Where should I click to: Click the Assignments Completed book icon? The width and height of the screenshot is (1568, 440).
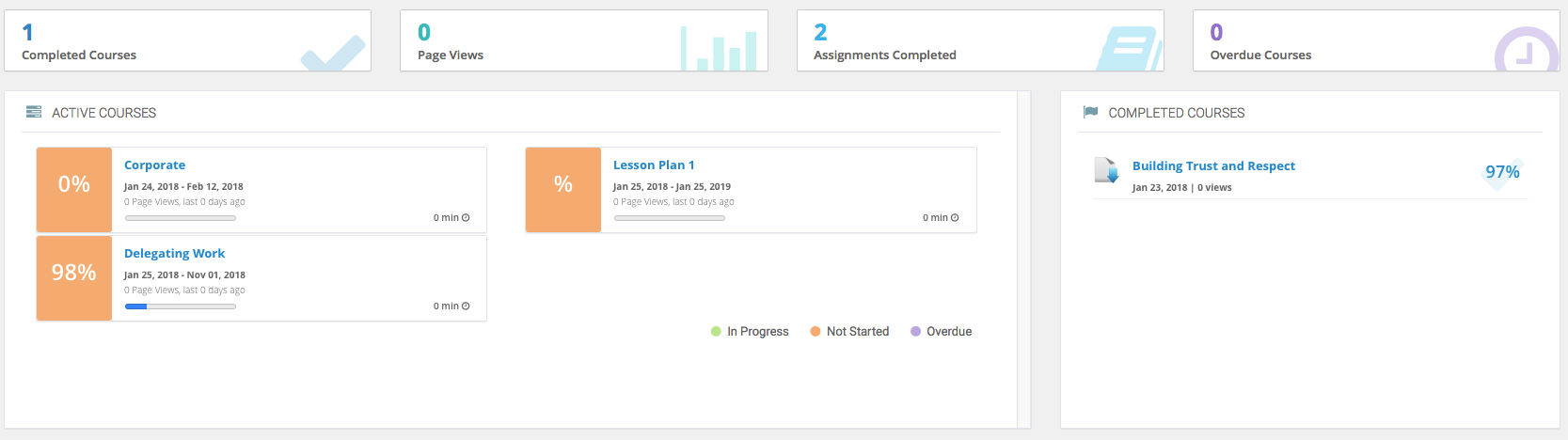pyautogui.click(x=1129, y=50)
